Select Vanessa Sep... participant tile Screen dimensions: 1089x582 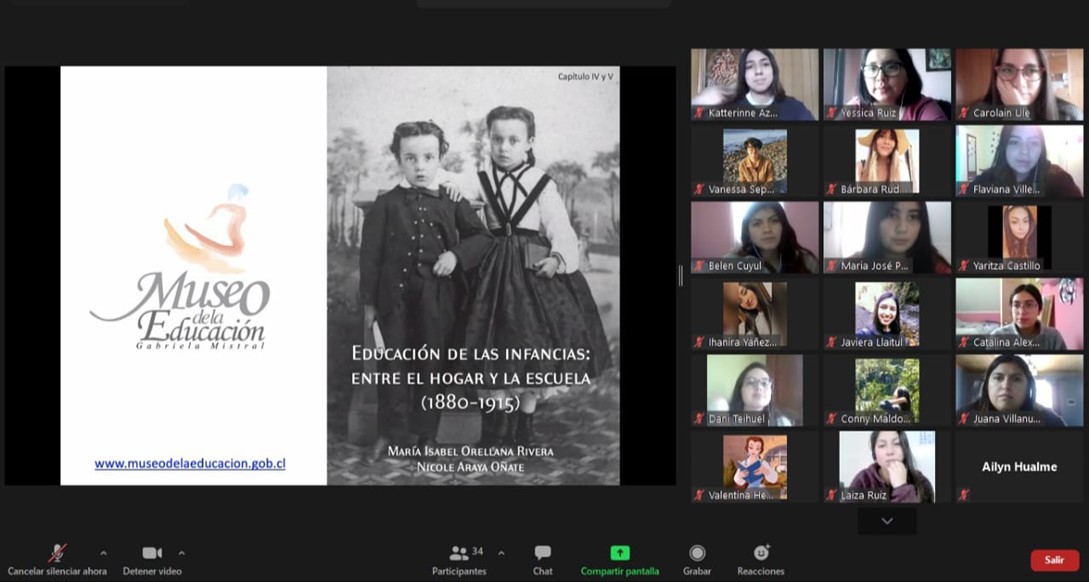click(x=755, y=161)
